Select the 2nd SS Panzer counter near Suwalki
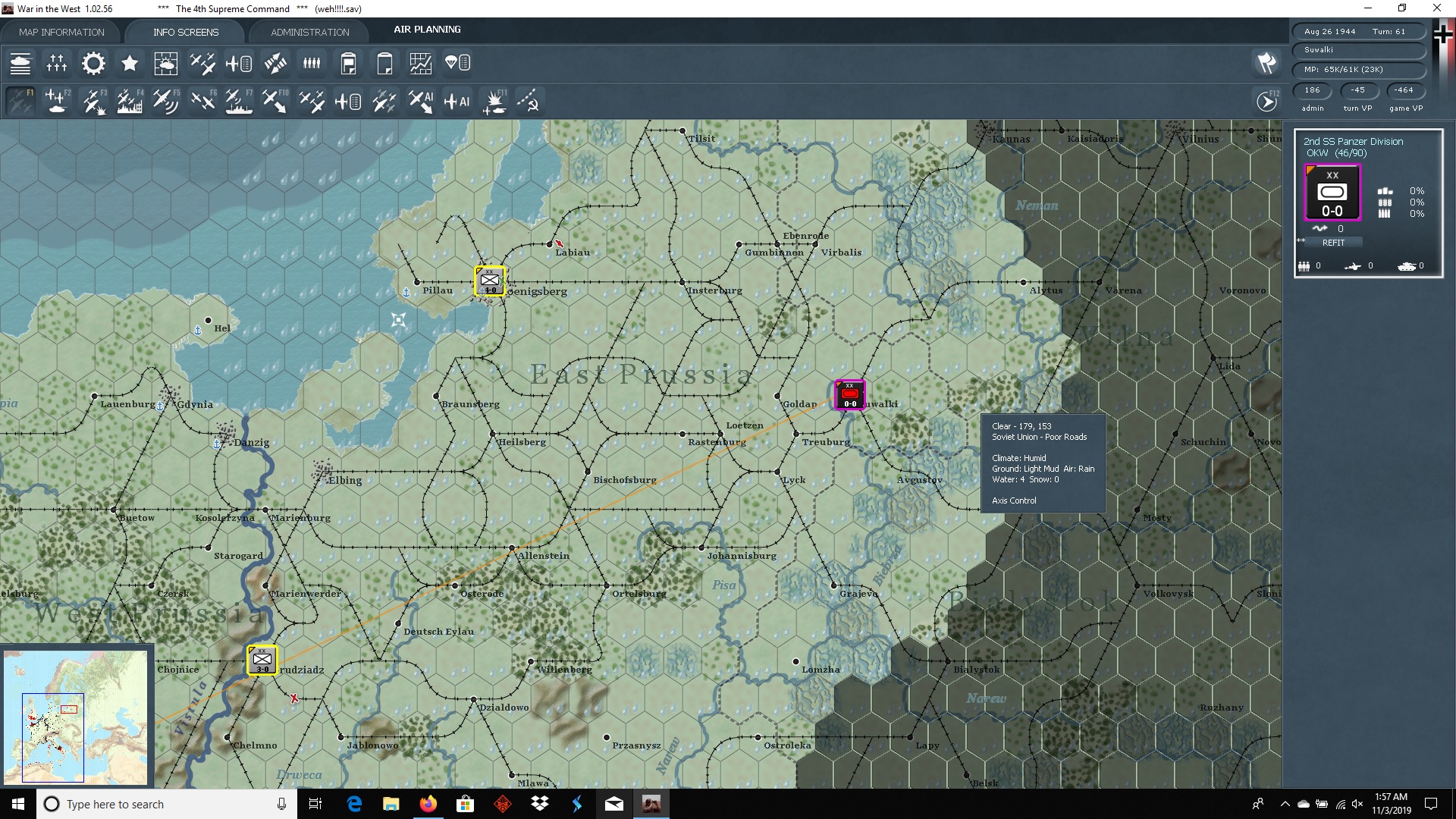Screen dimensions: 1456x819 [849, 395]
